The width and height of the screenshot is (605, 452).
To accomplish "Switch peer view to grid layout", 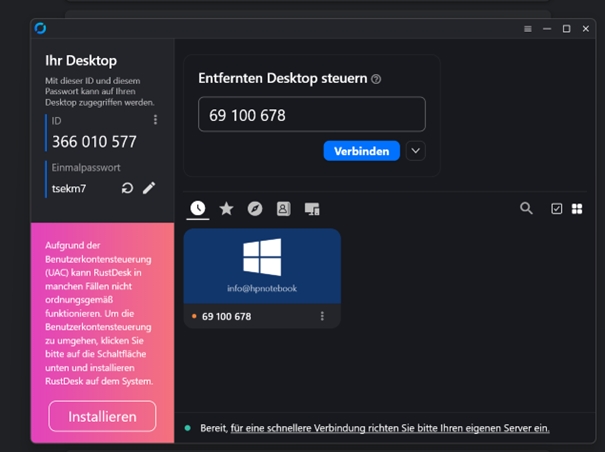I will pos(577,209).
